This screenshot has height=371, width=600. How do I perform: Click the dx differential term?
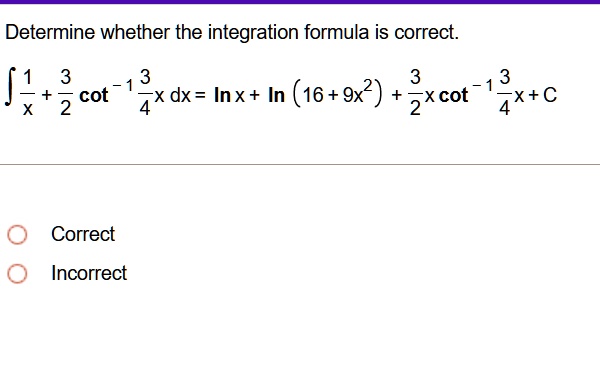pos(180,95)
